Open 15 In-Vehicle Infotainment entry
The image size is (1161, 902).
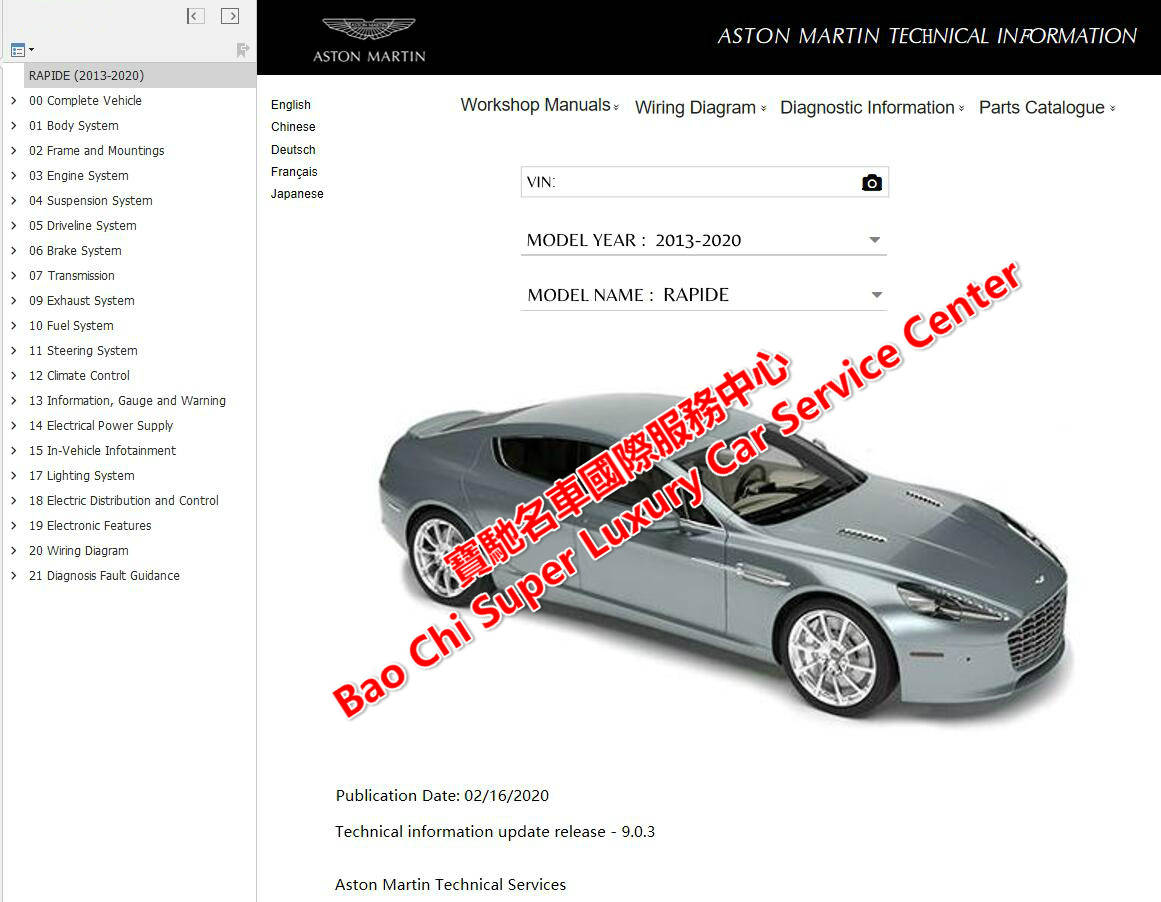click(x=102, y=450)
